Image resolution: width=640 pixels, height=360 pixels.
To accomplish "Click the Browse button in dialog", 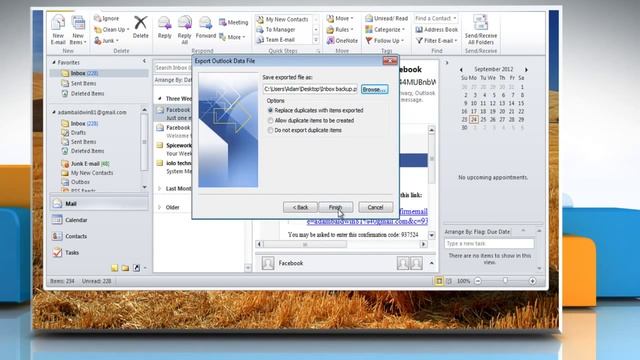I will [x=374, y=89].
